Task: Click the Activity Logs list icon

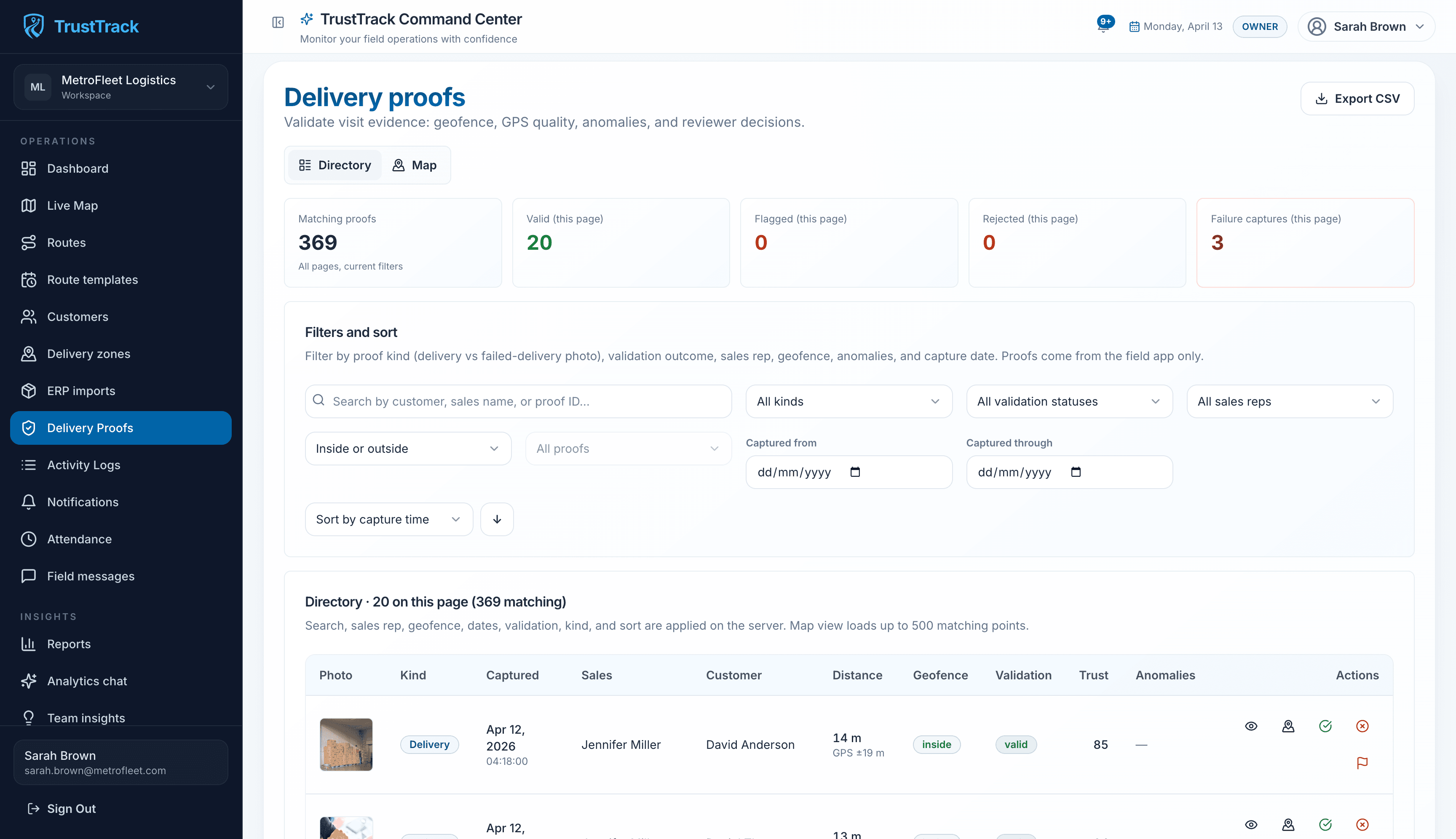Action: [x=28, y=465]
